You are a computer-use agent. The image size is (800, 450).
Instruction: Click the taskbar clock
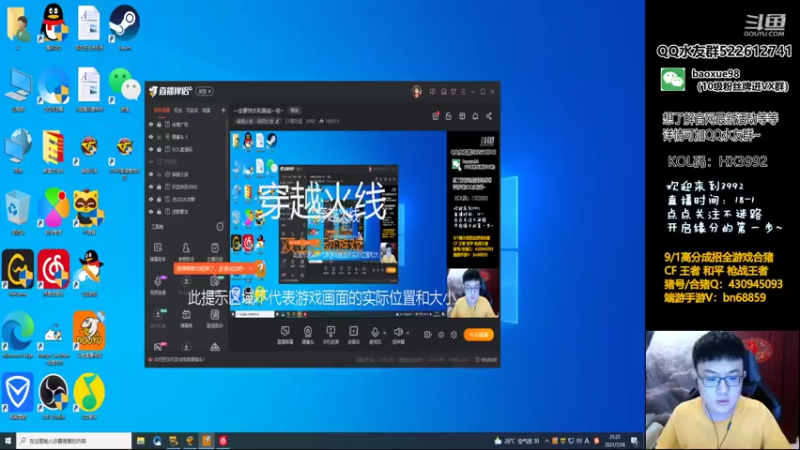[615, 441]
